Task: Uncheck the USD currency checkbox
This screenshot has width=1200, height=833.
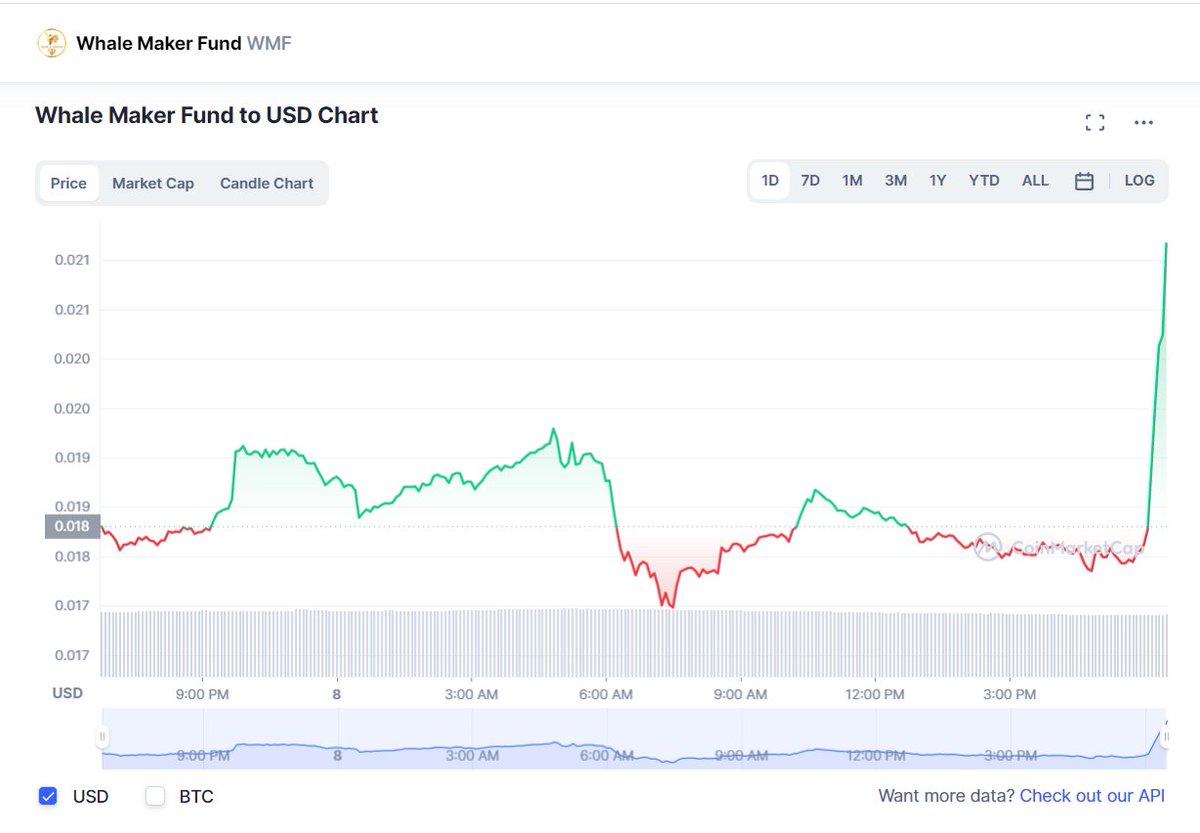Action: tap(48, 796)
